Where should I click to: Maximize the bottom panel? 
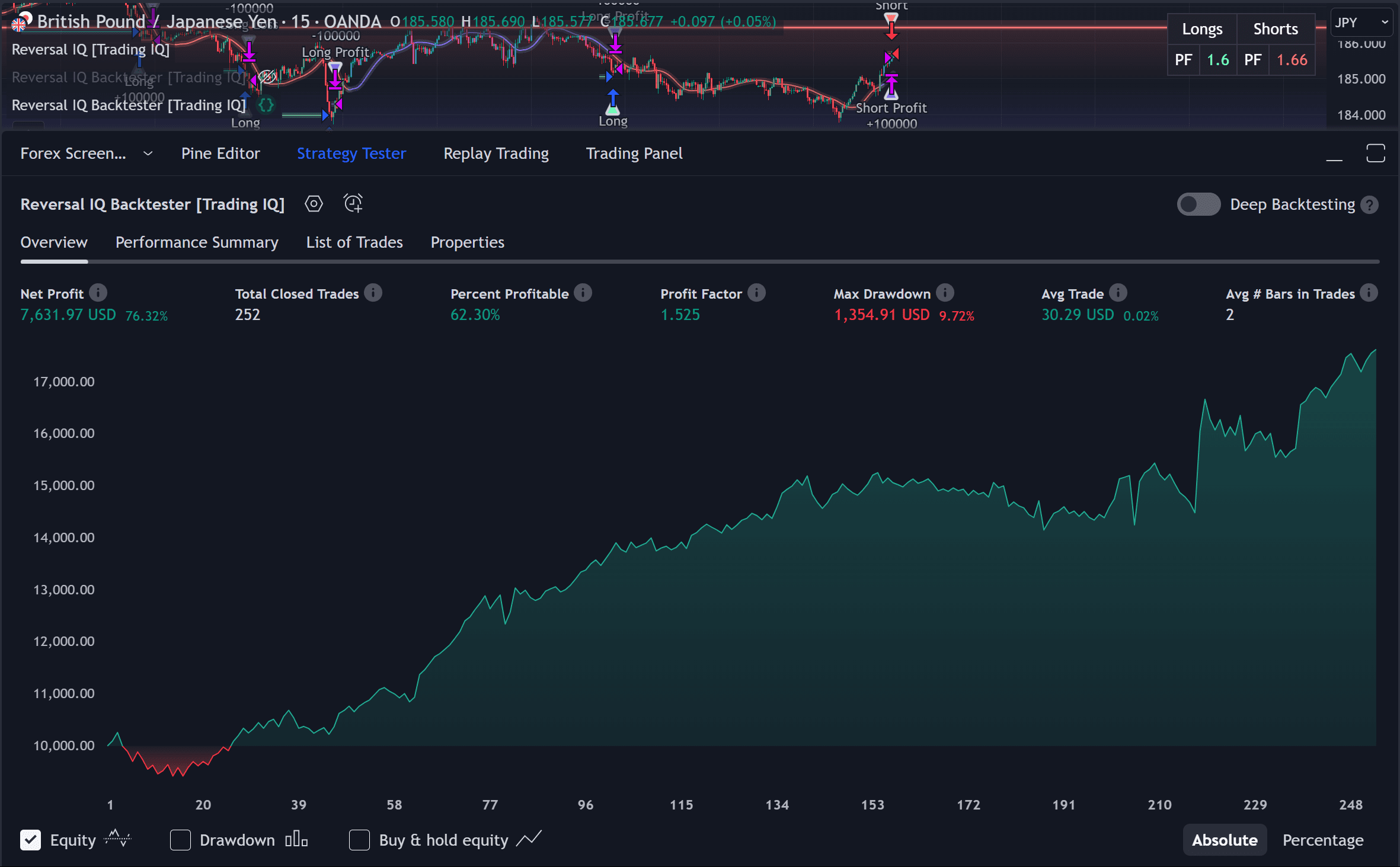(x=1375, y=153)
